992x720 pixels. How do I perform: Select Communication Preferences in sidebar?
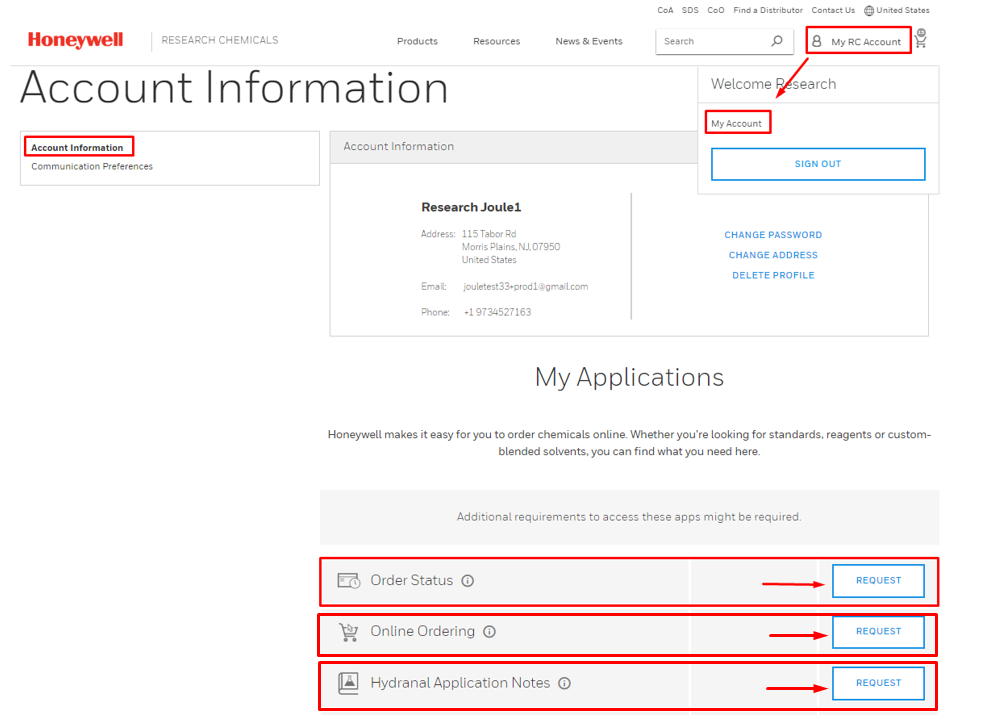click(x=92, y=167)
